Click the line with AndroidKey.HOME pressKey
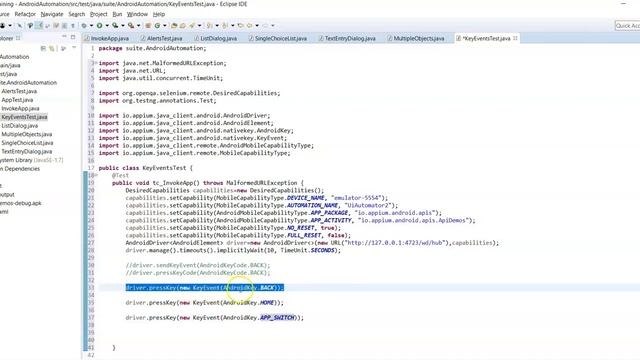 point(204,302)
